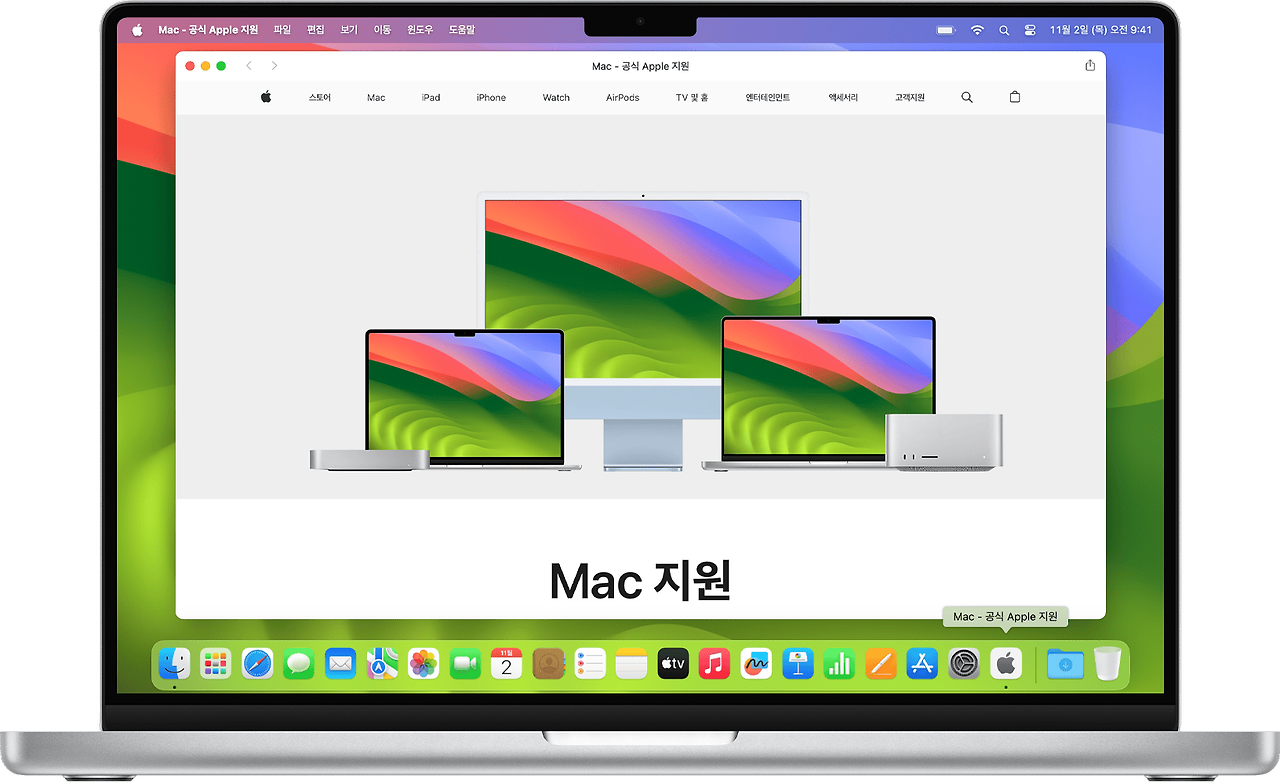Open Launchpad from the Dock
Viewport: 1280px width, 782px height.
[x=216, y=663]
